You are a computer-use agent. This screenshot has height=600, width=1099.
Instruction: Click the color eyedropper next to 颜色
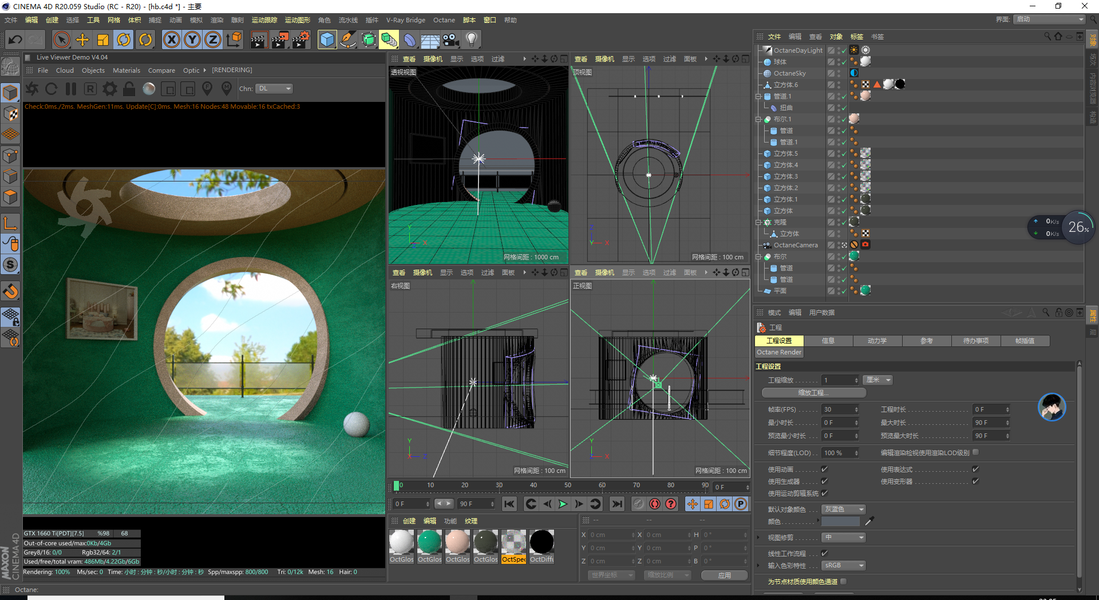tap(870, 521)
